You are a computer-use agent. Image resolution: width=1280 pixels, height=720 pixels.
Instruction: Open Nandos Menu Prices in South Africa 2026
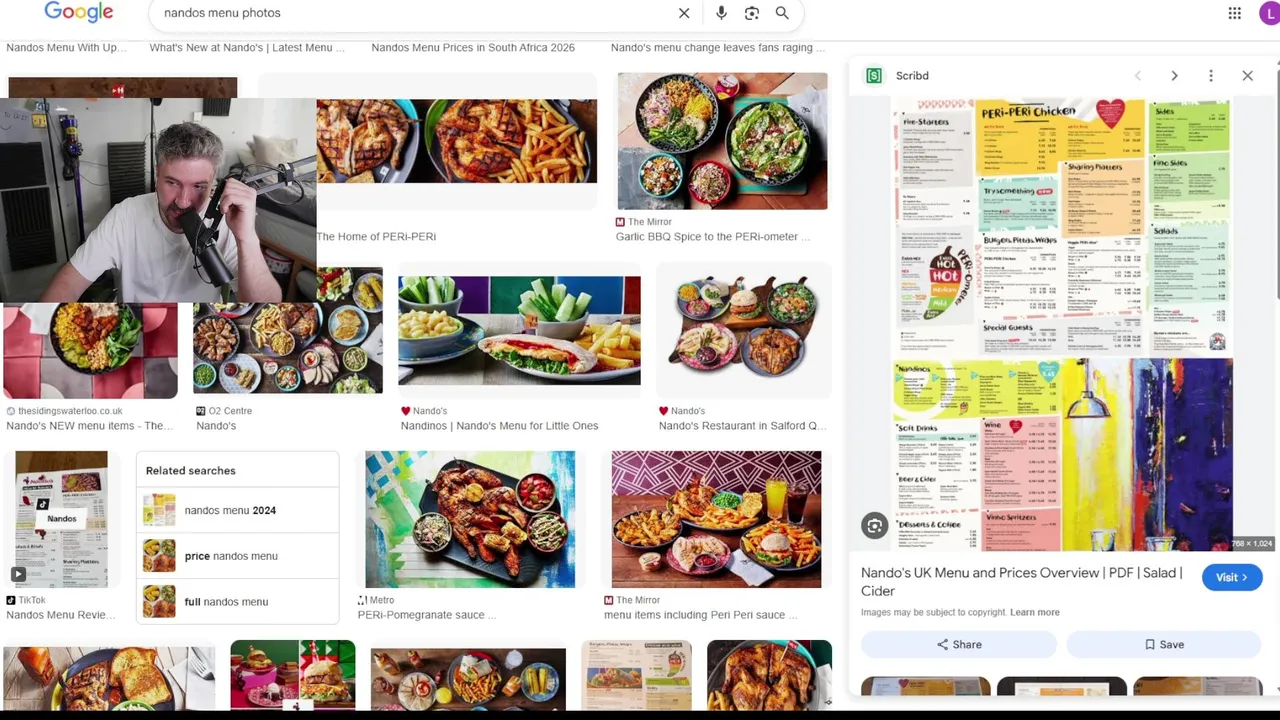[473, 47]
